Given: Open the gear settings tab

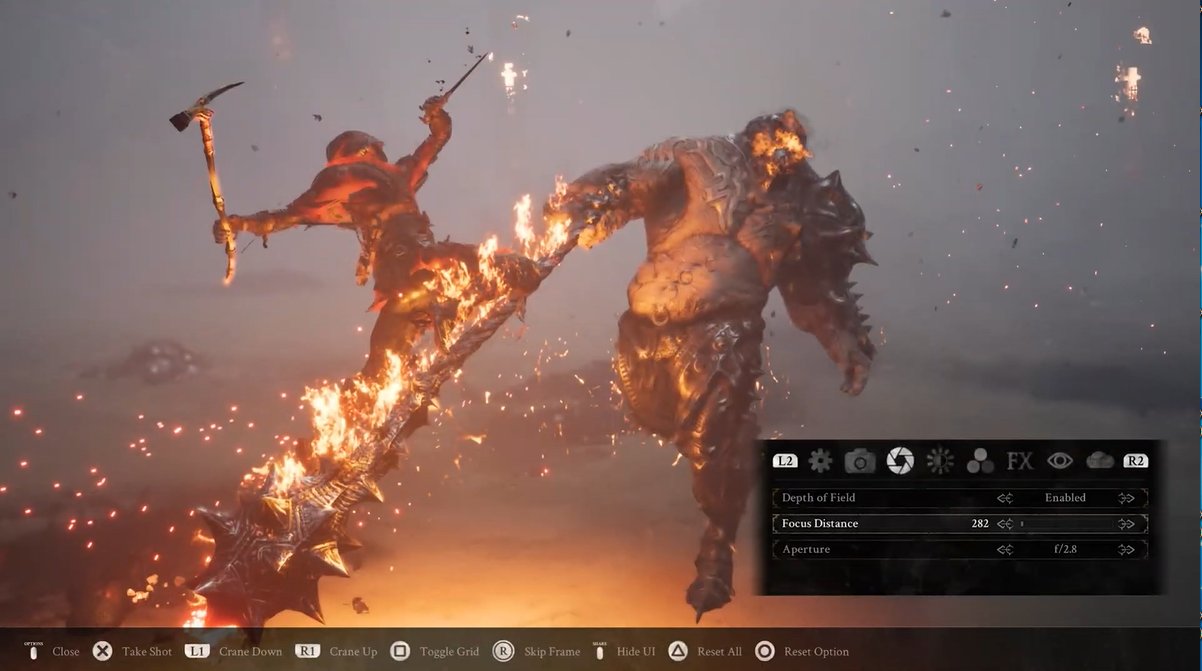Looking at the screenshot, I should pos(820,461).
